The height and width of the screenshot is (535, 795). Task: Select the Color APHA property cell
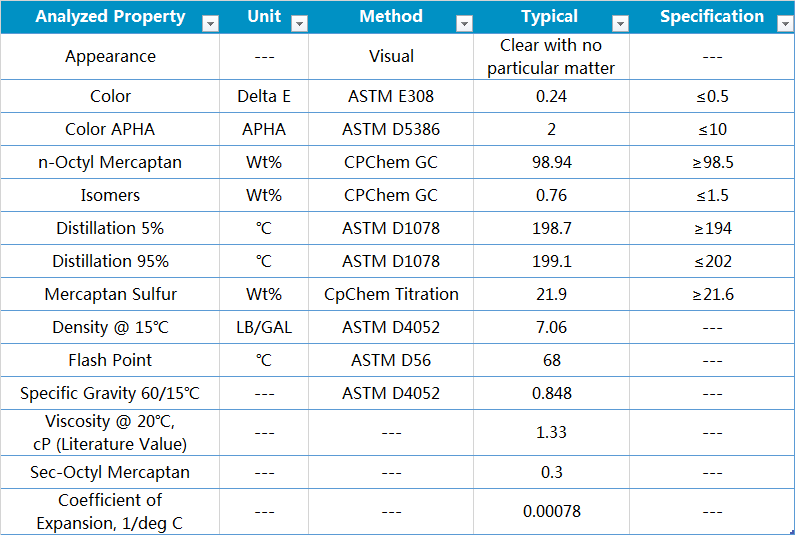(x=110, y=129)
